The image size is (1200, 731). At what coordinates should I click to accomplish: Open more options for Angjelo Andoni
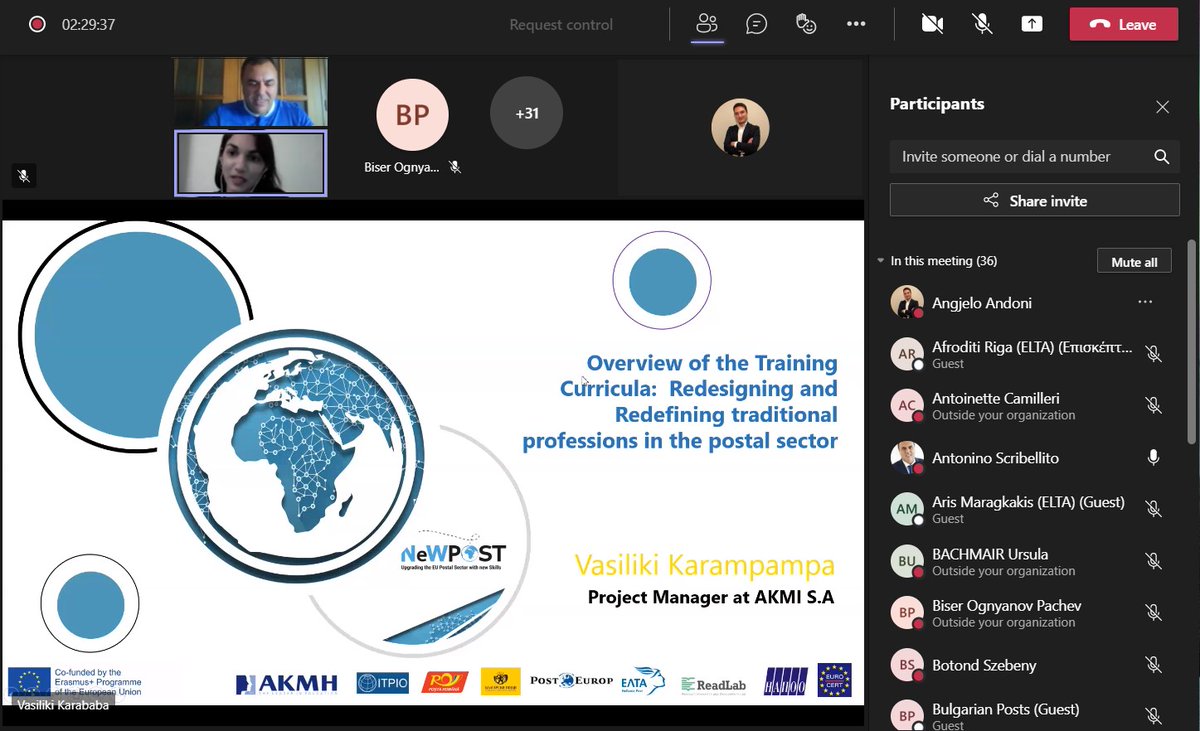1145,302
